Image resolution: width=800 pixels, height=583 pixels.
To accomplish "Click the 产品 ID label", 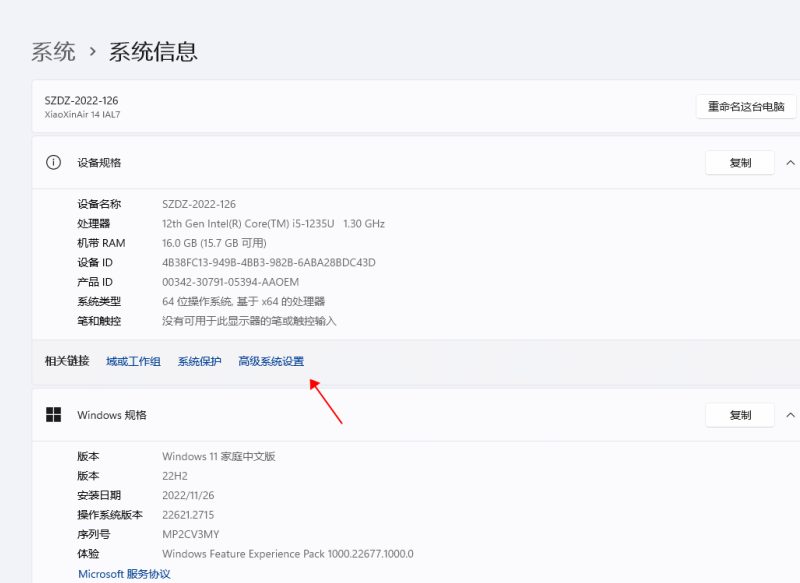I will 95,282.
